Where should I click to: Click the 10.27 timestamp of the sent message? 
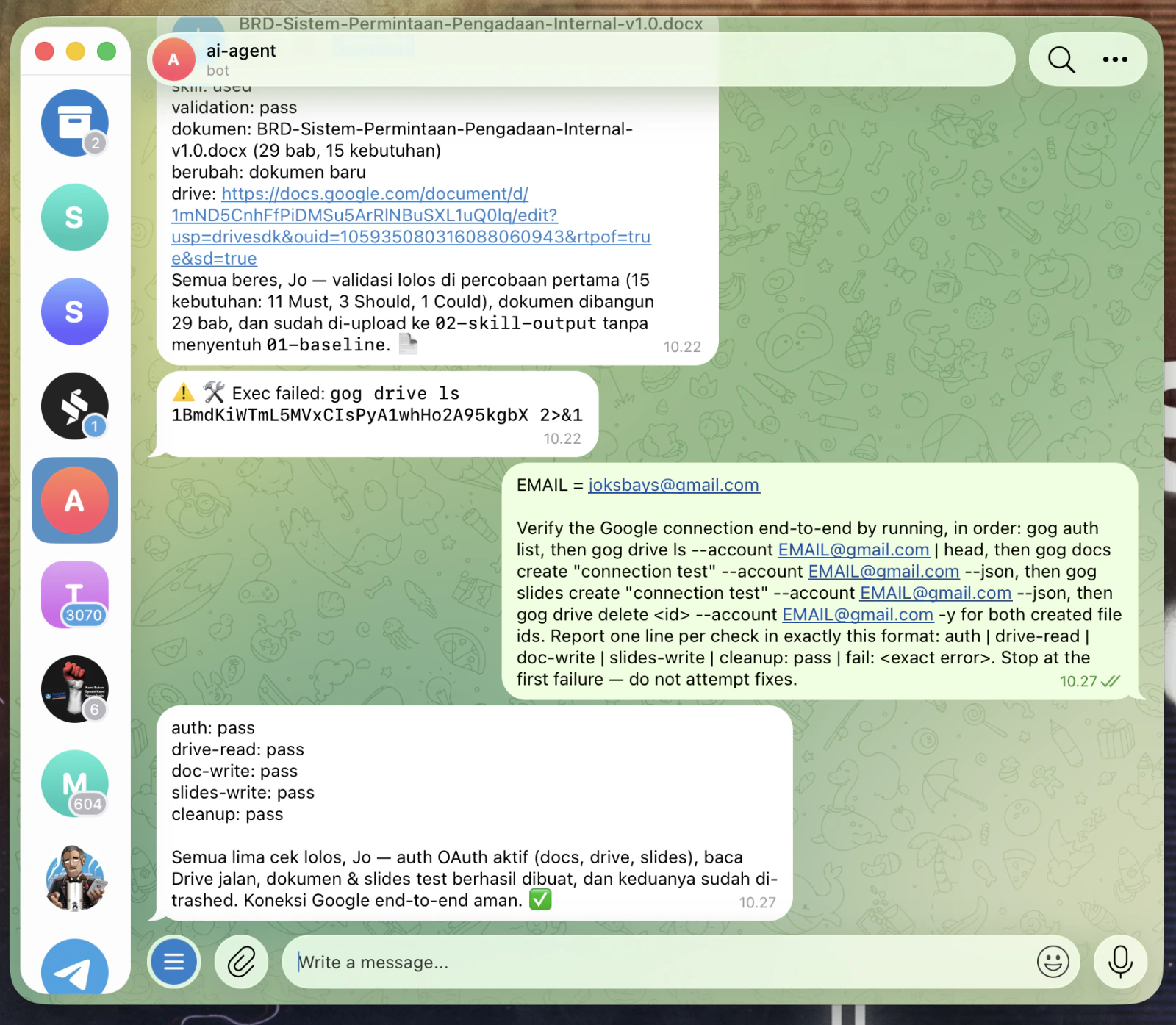pos(1078,681)
